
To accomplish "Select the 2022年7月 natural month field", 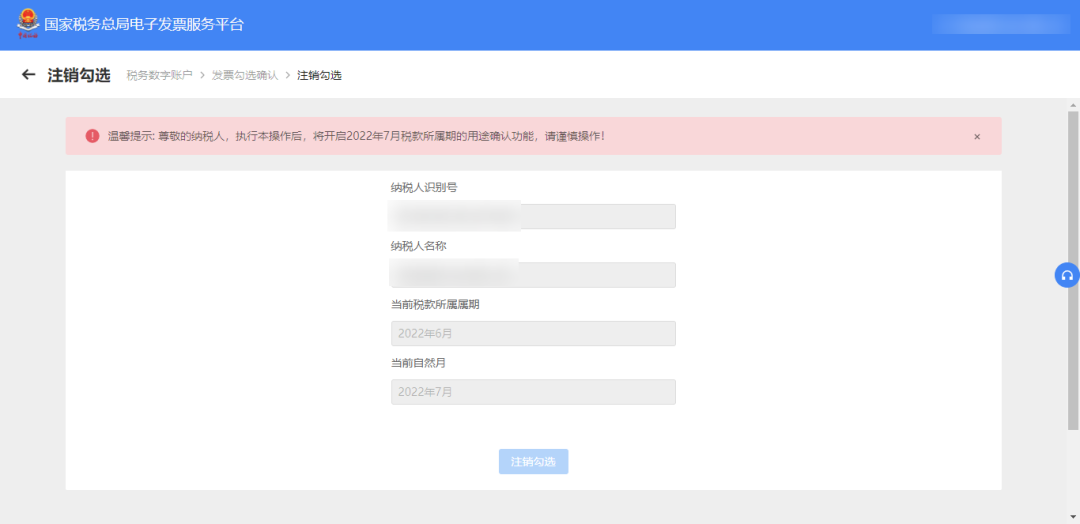I will click(x=533, y=392).
